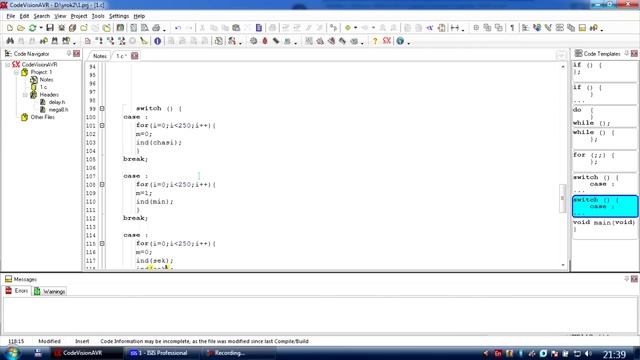Click the green reopen file icon
This screenshot has height=360, width=640.
tap(32, 28)
